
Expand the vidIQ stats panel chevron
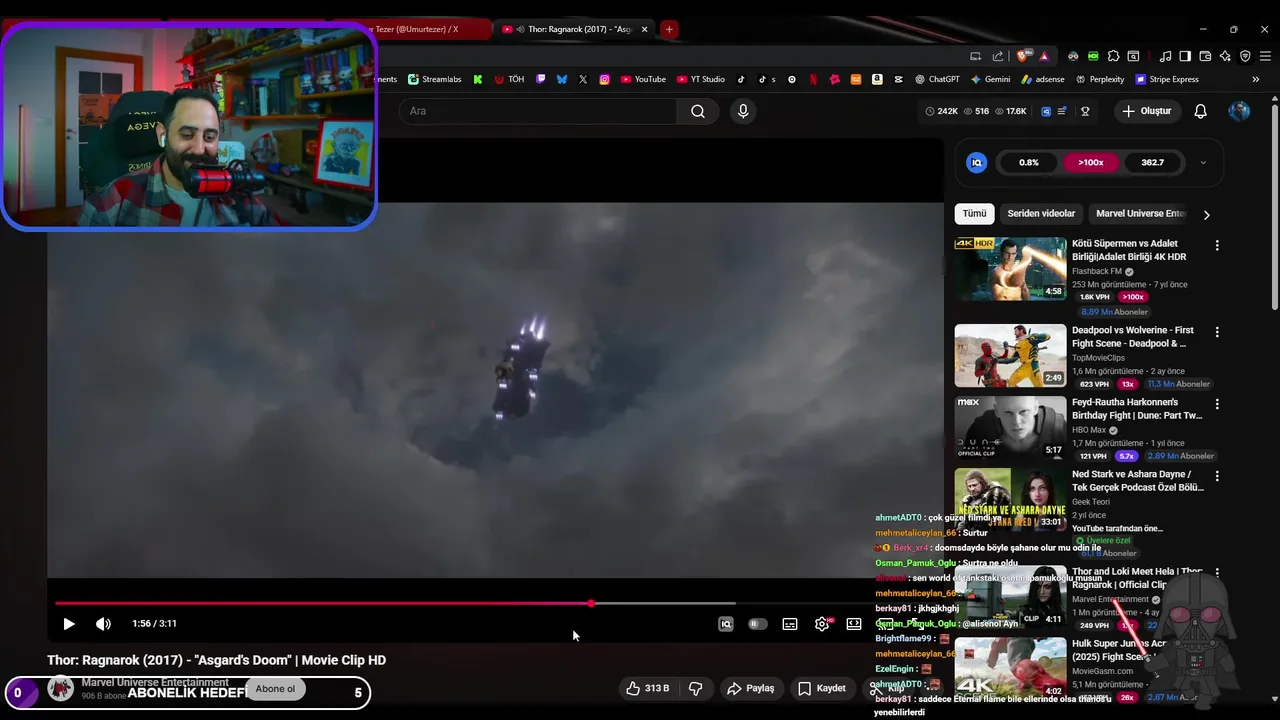(1203, 162)
